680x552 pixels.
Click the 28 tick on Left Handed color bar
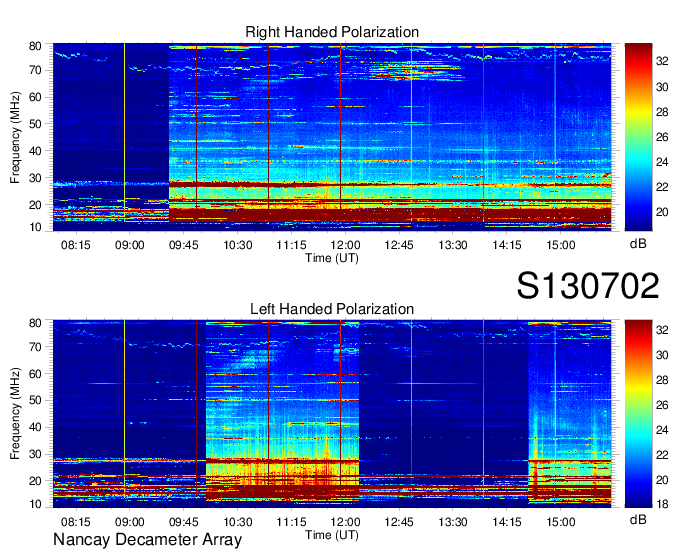click(x=662, y=380)
